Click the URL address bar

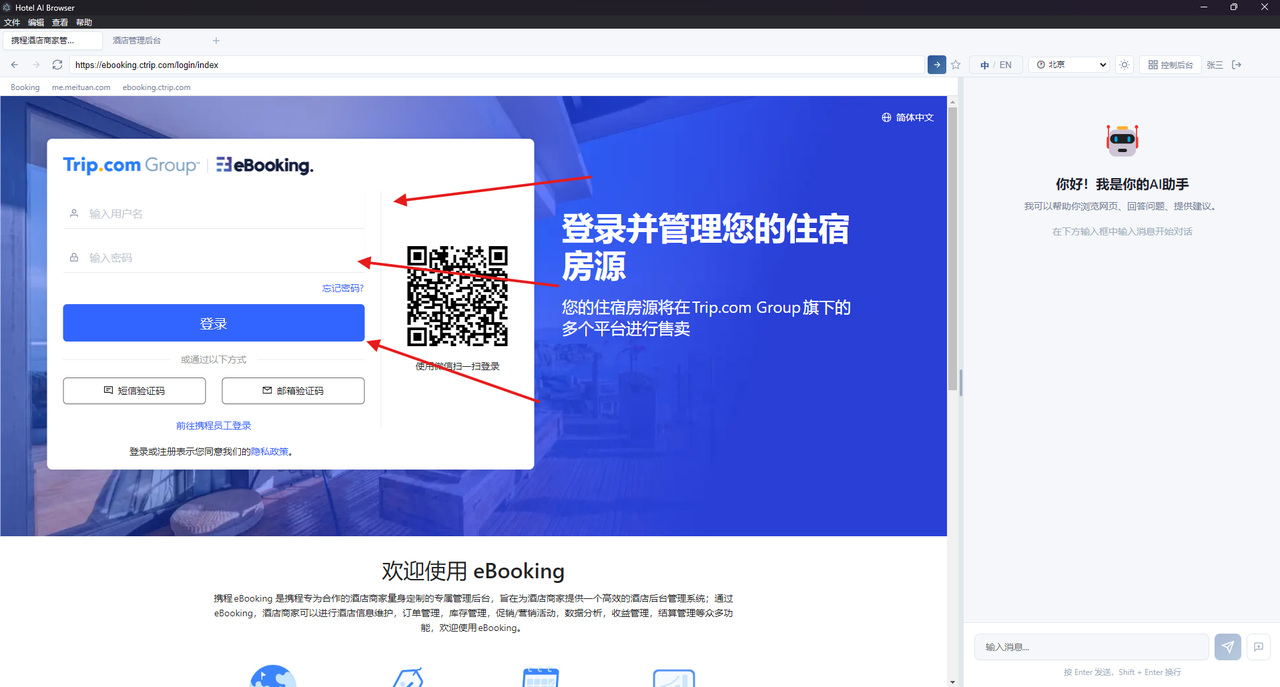point(498,65)
